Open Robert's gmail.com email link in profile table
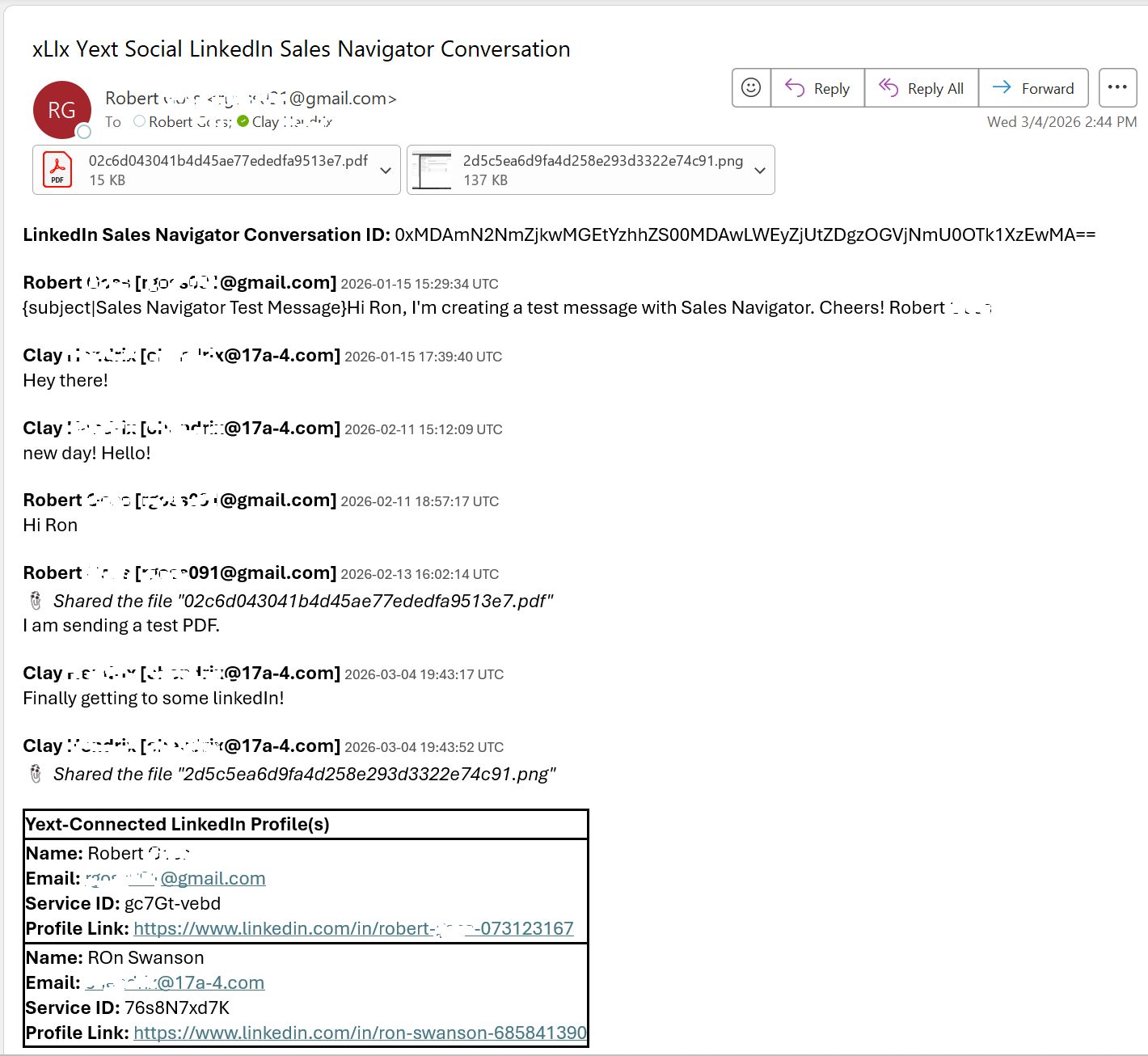Image resolution: width=1148 pixels, height=1056 pixels. click(175, 878)
